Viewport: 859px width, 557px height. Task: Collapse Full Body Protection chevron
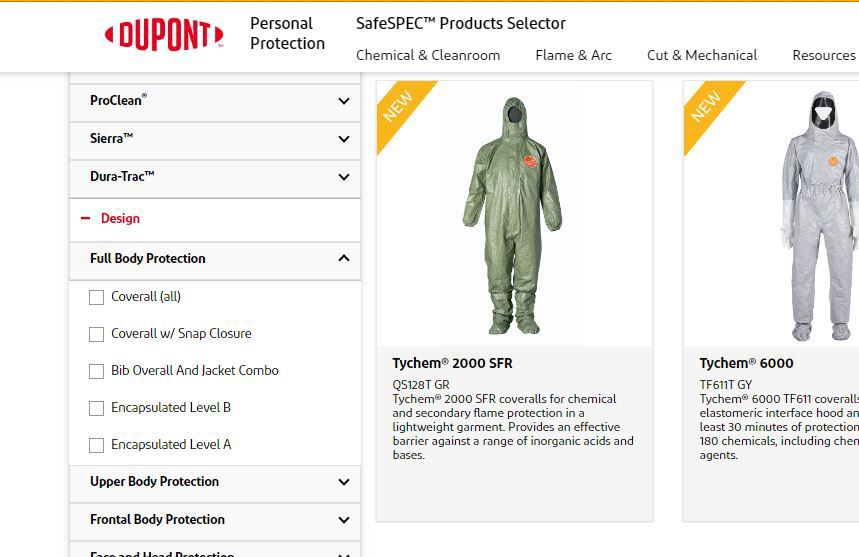click(x=344, y=259)
